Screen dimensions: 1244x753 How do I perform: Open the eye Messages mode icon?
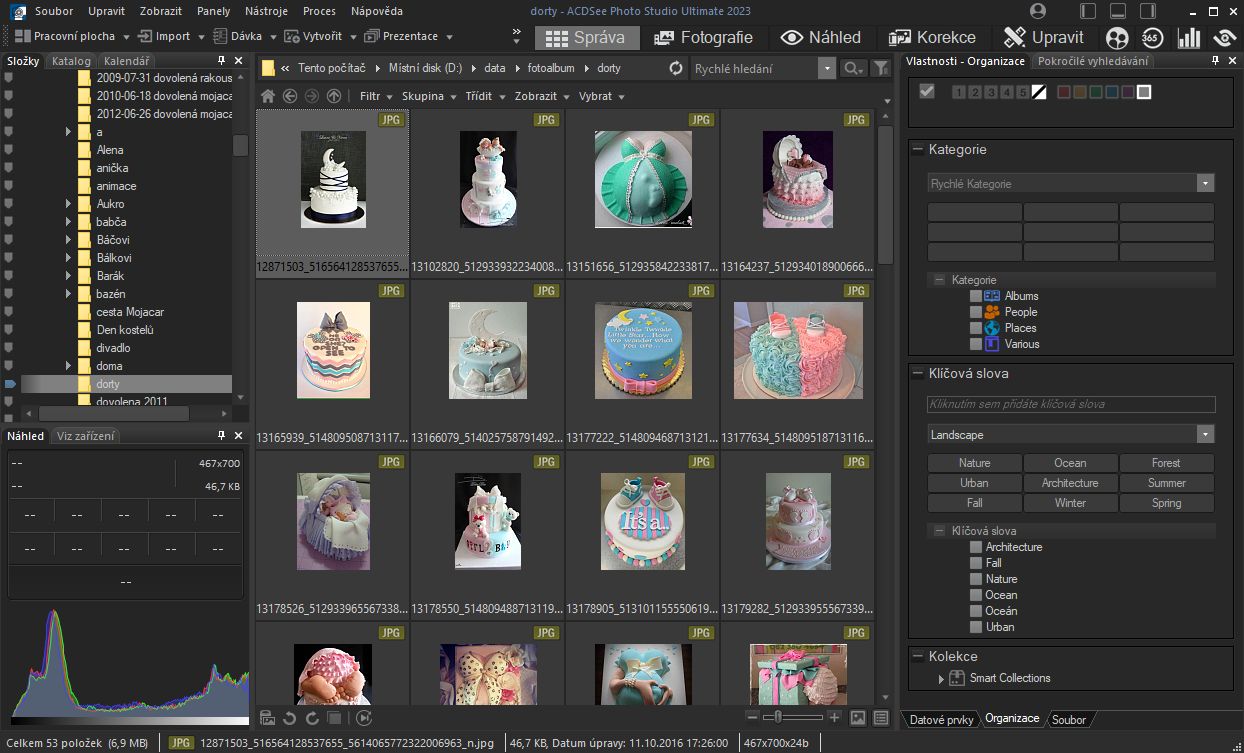[1223, 38]
